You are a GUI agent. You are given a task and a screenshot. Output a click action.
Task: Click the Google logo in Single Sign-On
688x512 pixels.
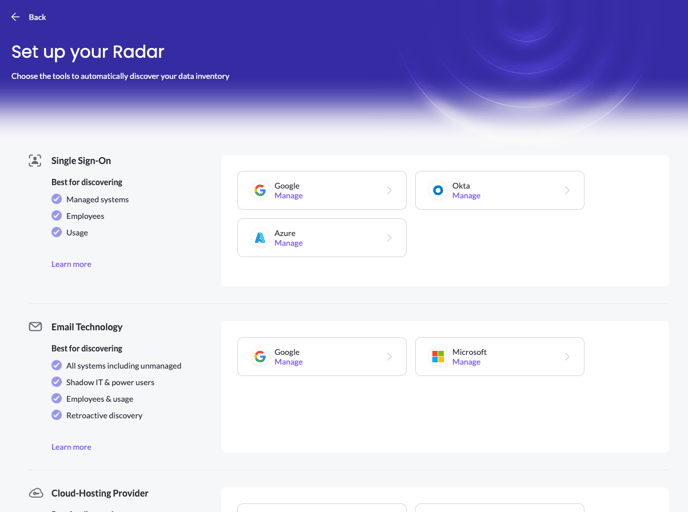(x=260, y=190)
